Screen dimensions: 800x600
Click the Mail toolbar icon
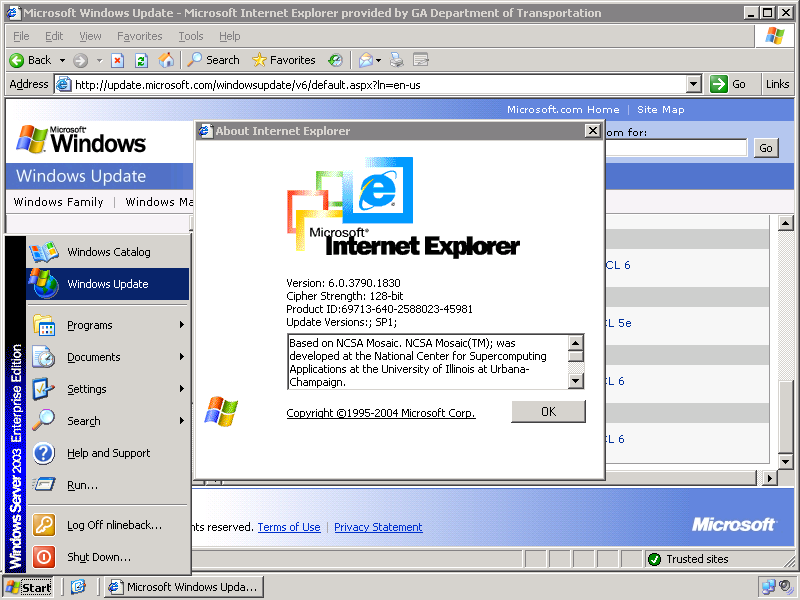(x=365, y=60)
